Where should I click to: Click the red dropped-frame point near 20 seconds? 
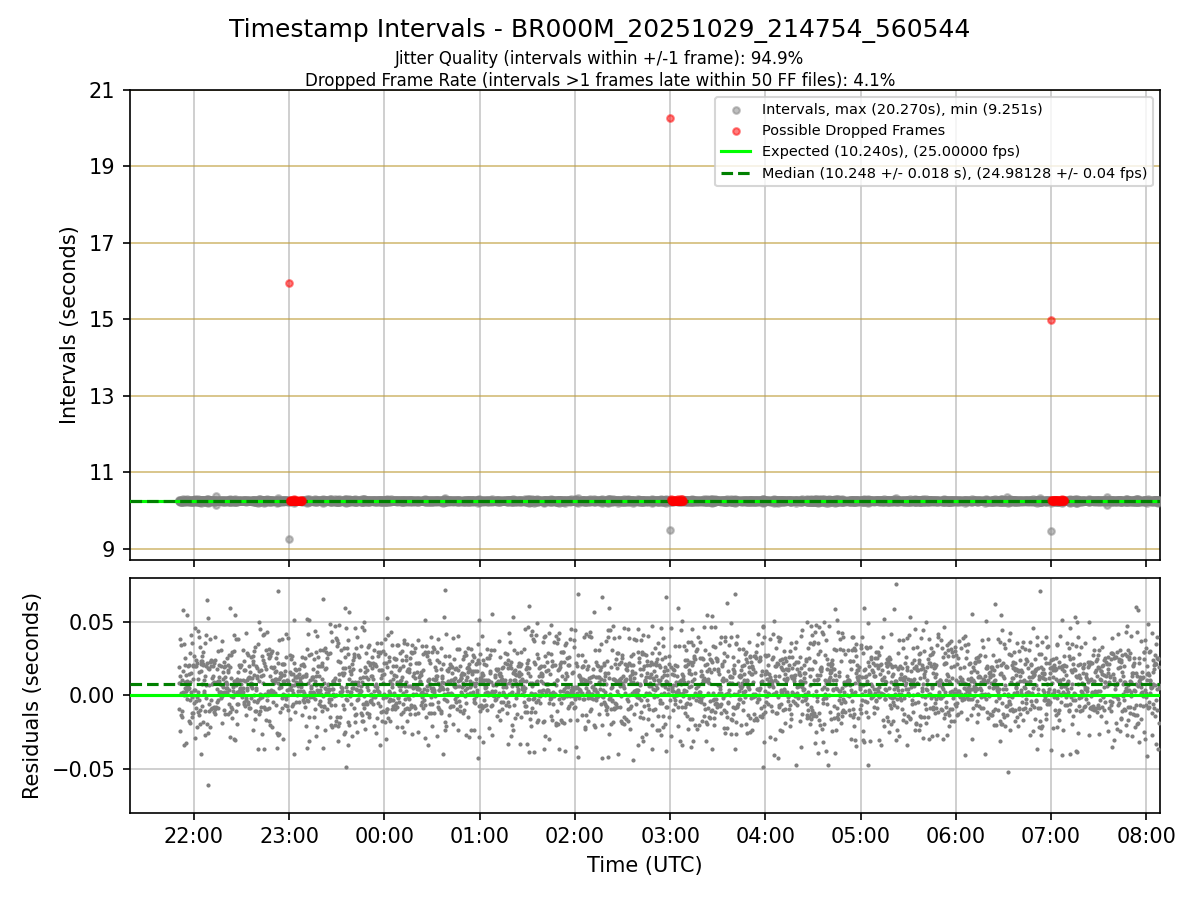(x=670, y=118)
